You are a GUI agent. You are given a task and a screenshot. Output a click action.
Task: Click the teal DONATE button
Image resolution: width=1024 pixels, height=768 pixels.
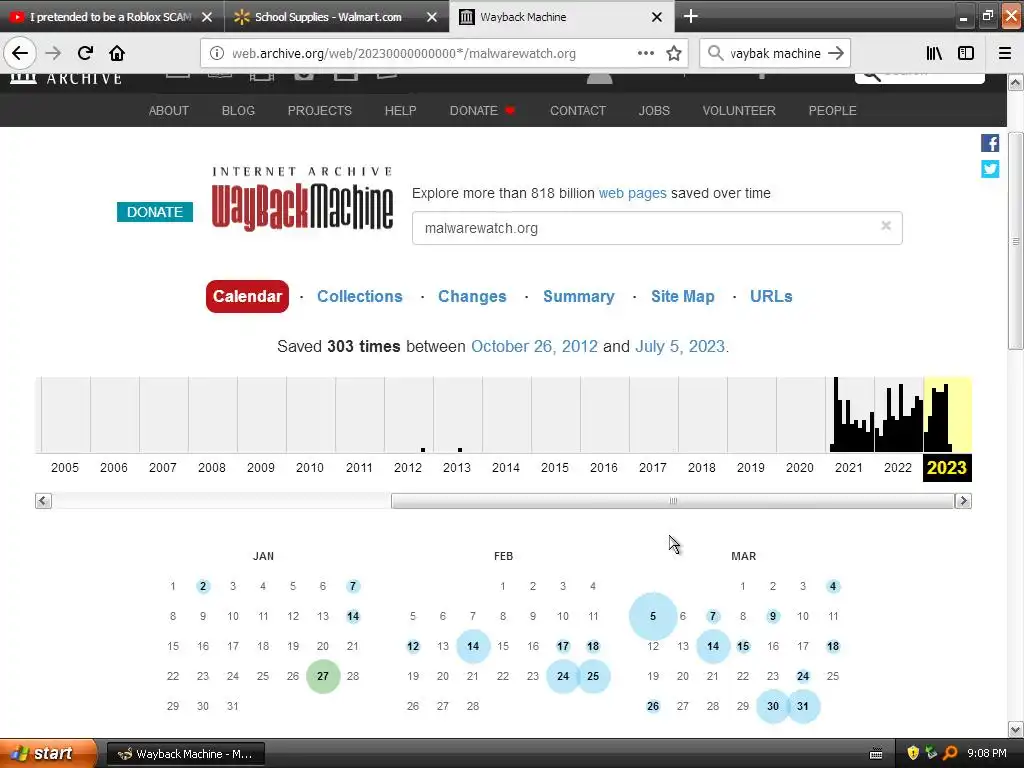coord(155,212)
